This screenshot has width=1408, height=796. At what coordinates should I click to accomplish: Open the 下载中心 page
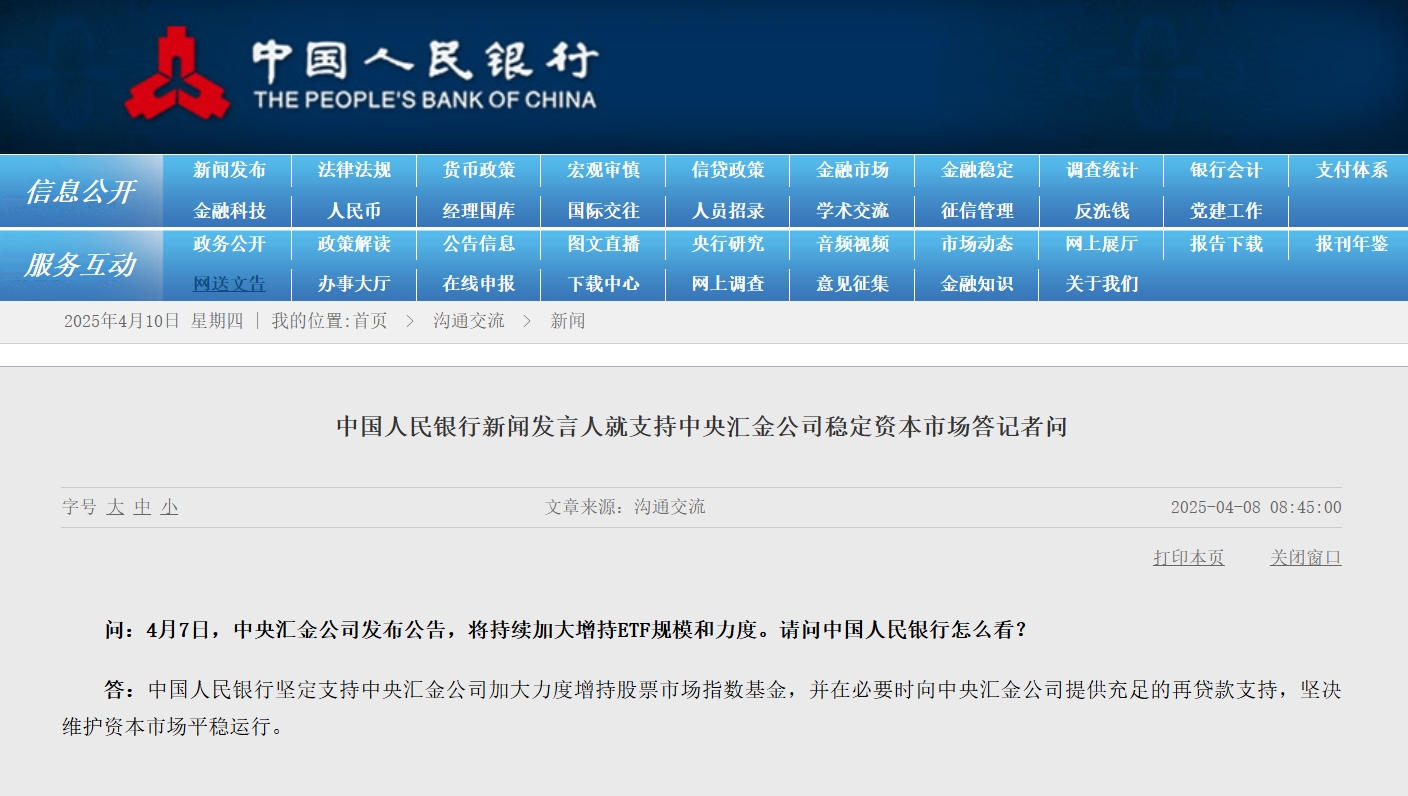point(603,284)
